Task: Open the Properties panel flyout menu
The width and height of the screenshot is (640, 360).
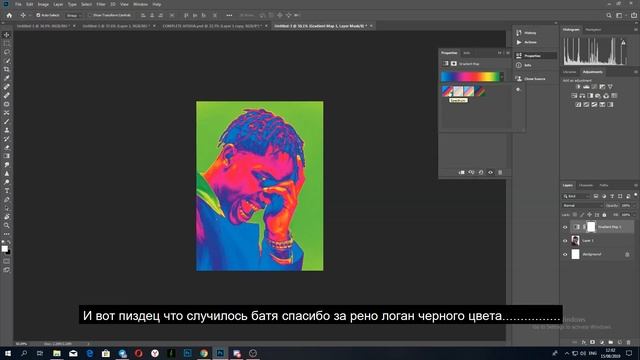Action: [x=508, y=53]
